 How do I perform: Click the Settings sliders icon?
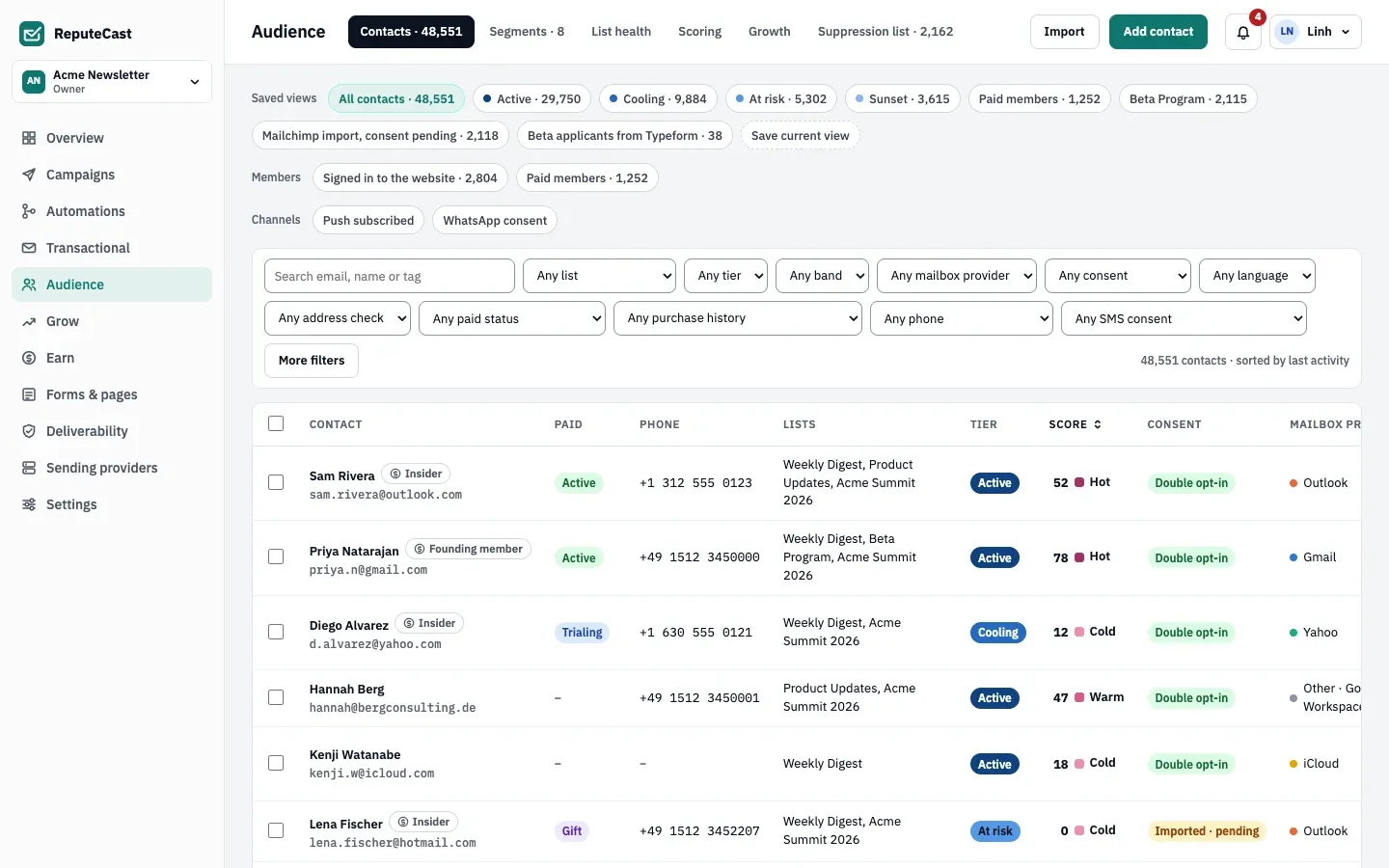click(29, 504)
